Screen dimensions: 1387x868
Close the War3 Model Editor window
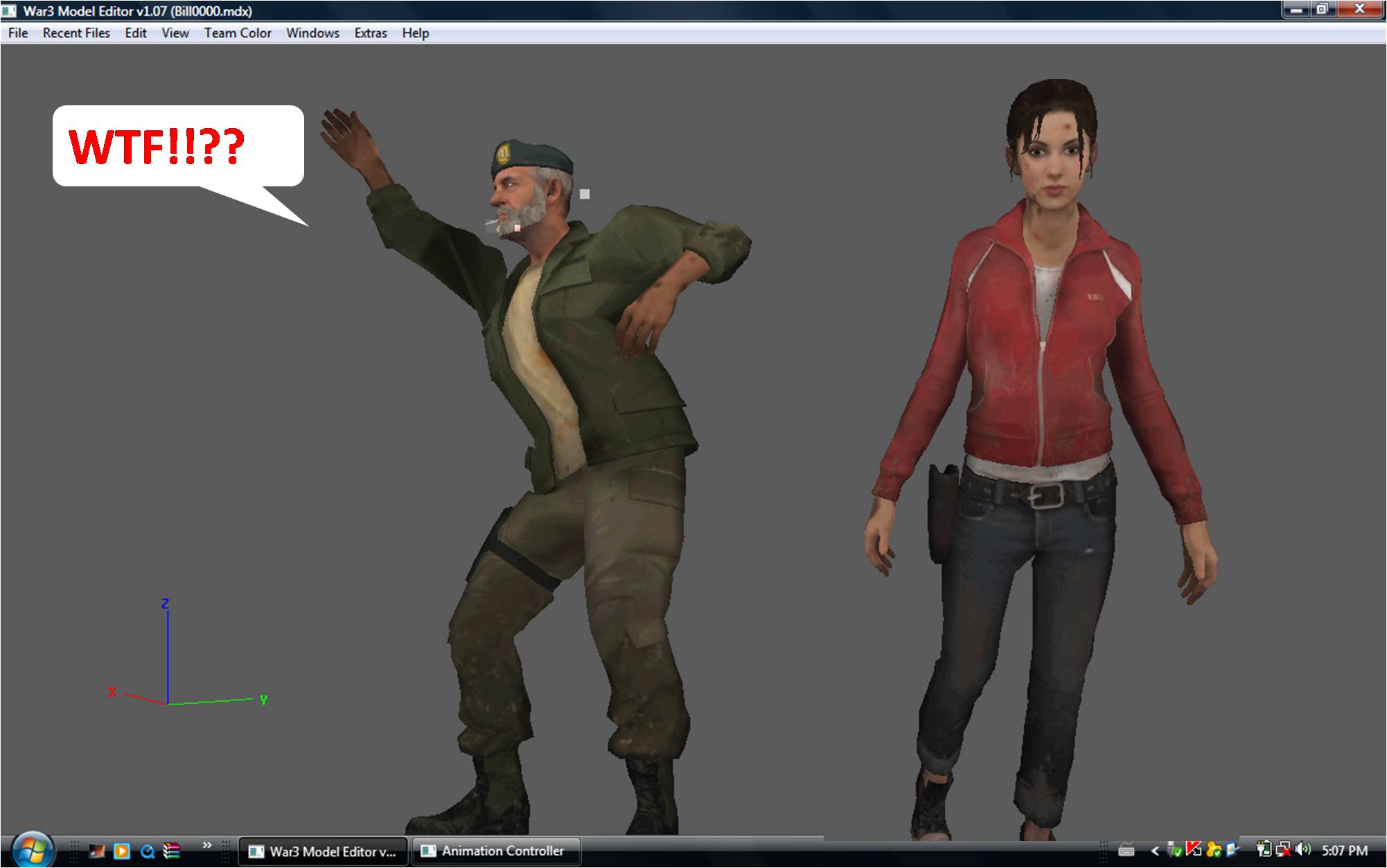1359,10
